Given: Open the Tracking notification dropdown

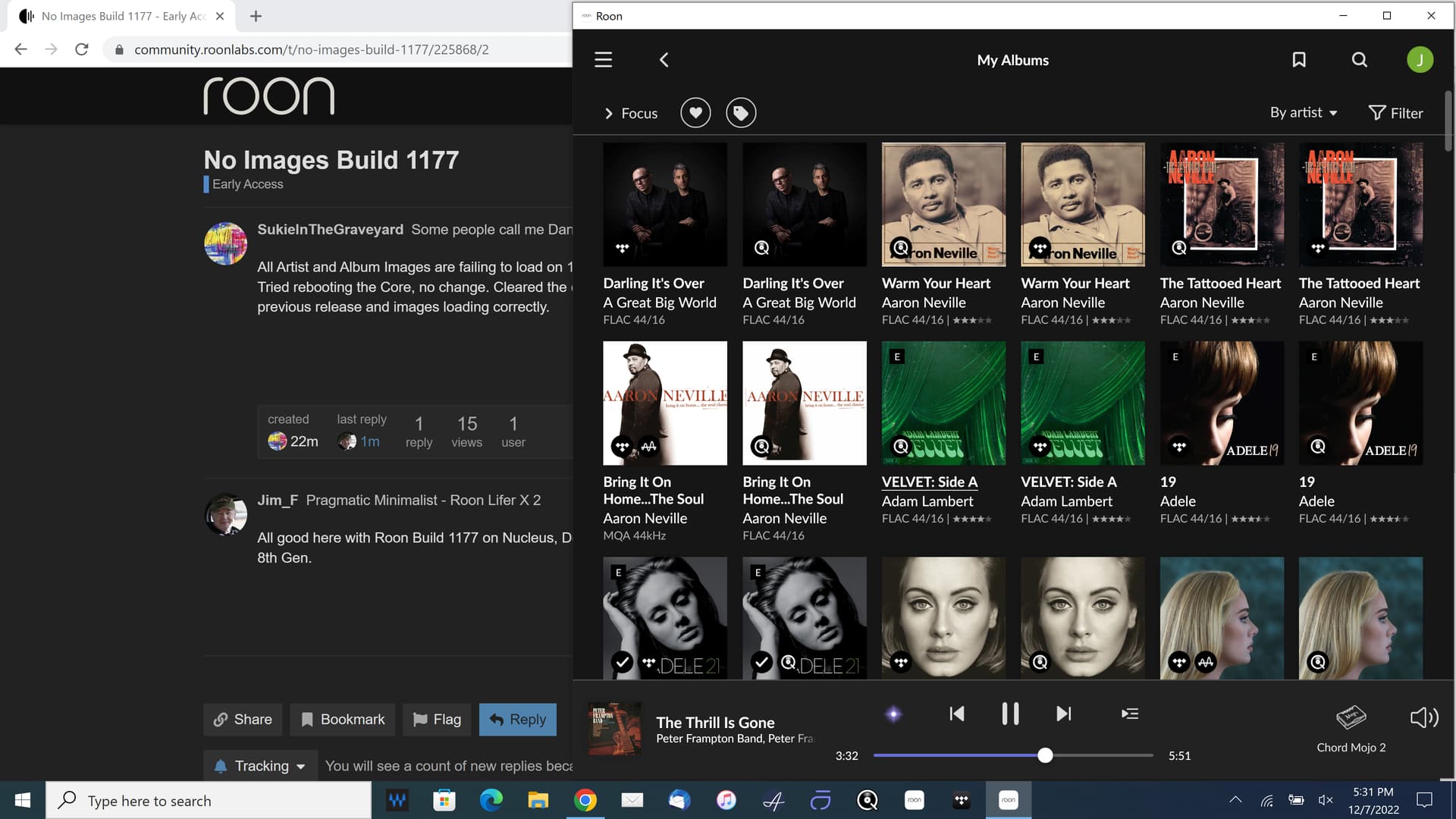Looking at the screenshot, I should (x=262, y=766).
